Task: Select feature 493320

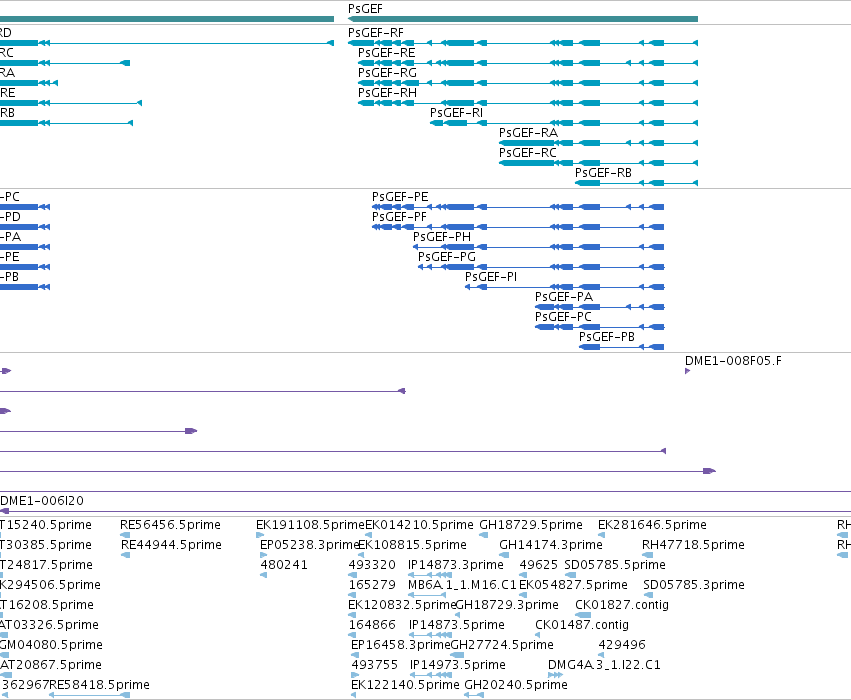Action: pyautogui.click(x=372, y=565)
